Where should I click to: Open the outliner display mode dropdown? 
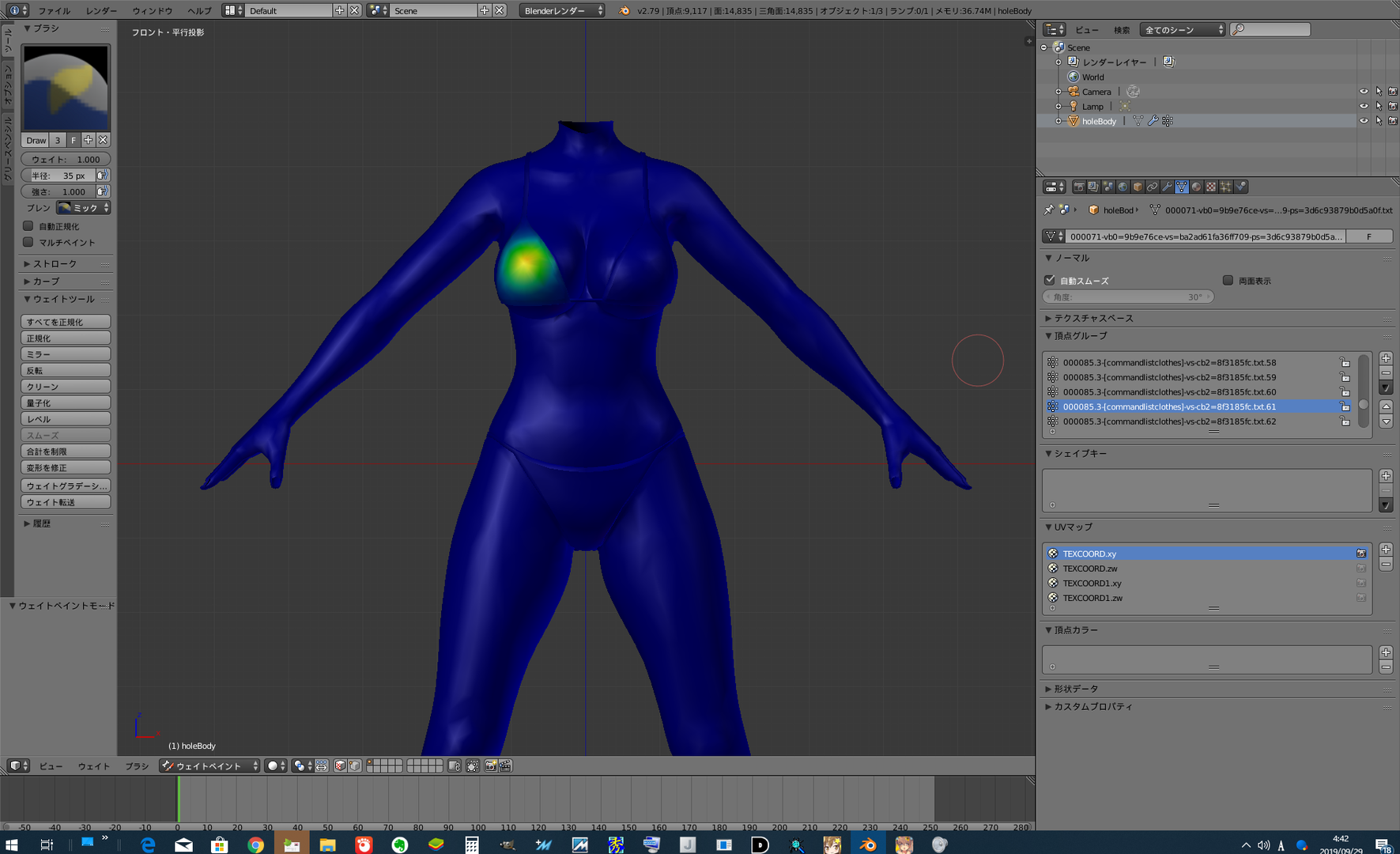(1182, 30)
